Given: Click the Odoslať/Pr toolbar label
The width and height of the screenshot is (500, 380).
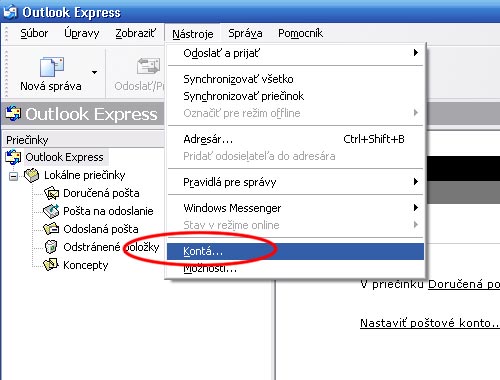Looking at the screenshot, I should point(139,86).
